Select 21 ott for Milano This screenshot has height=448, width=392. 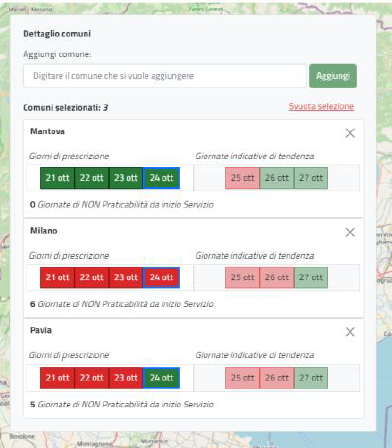click(57, 277)
